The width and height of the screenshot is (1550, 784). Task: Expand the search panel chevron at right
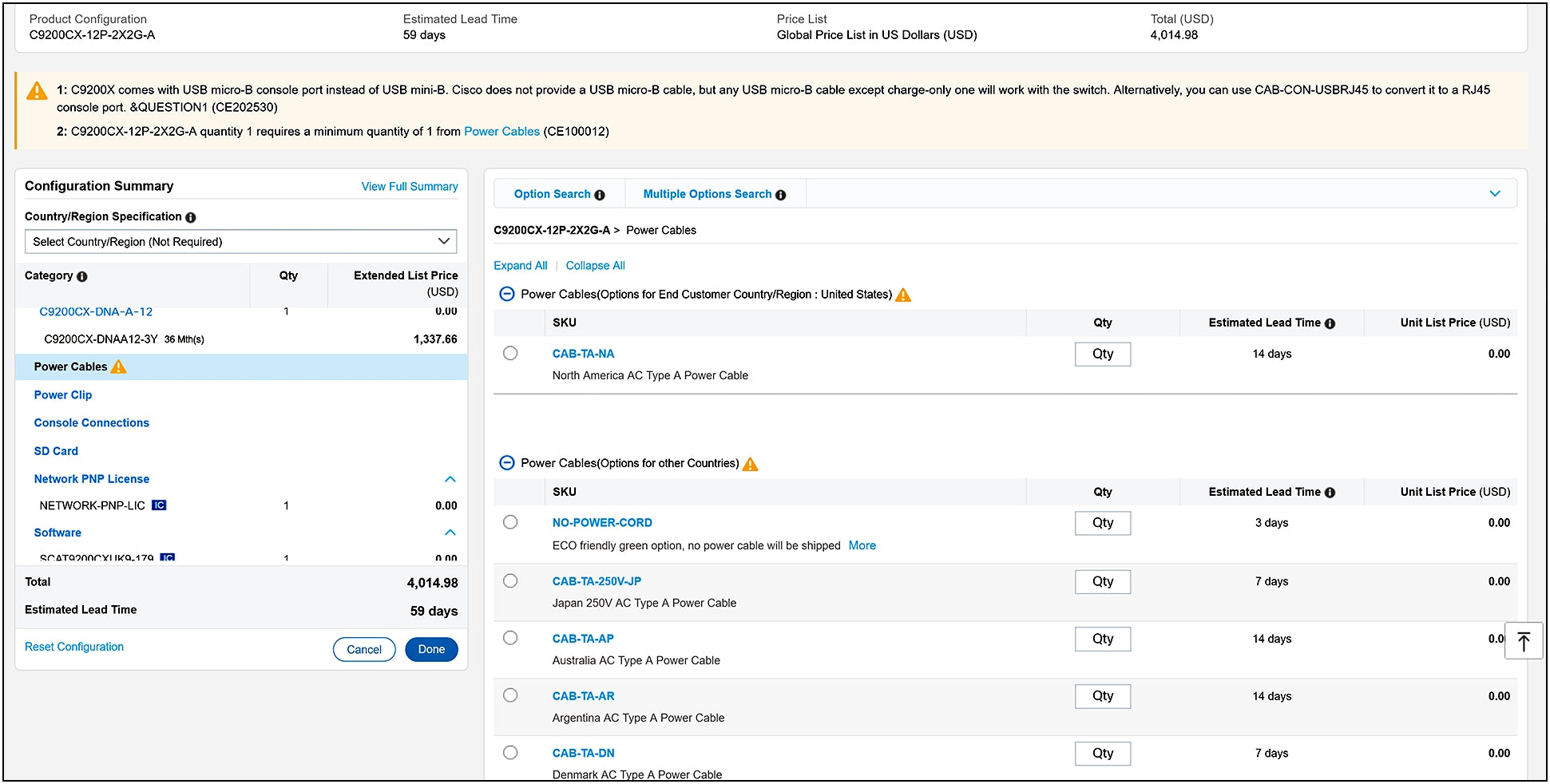(x=1494, y=194)
